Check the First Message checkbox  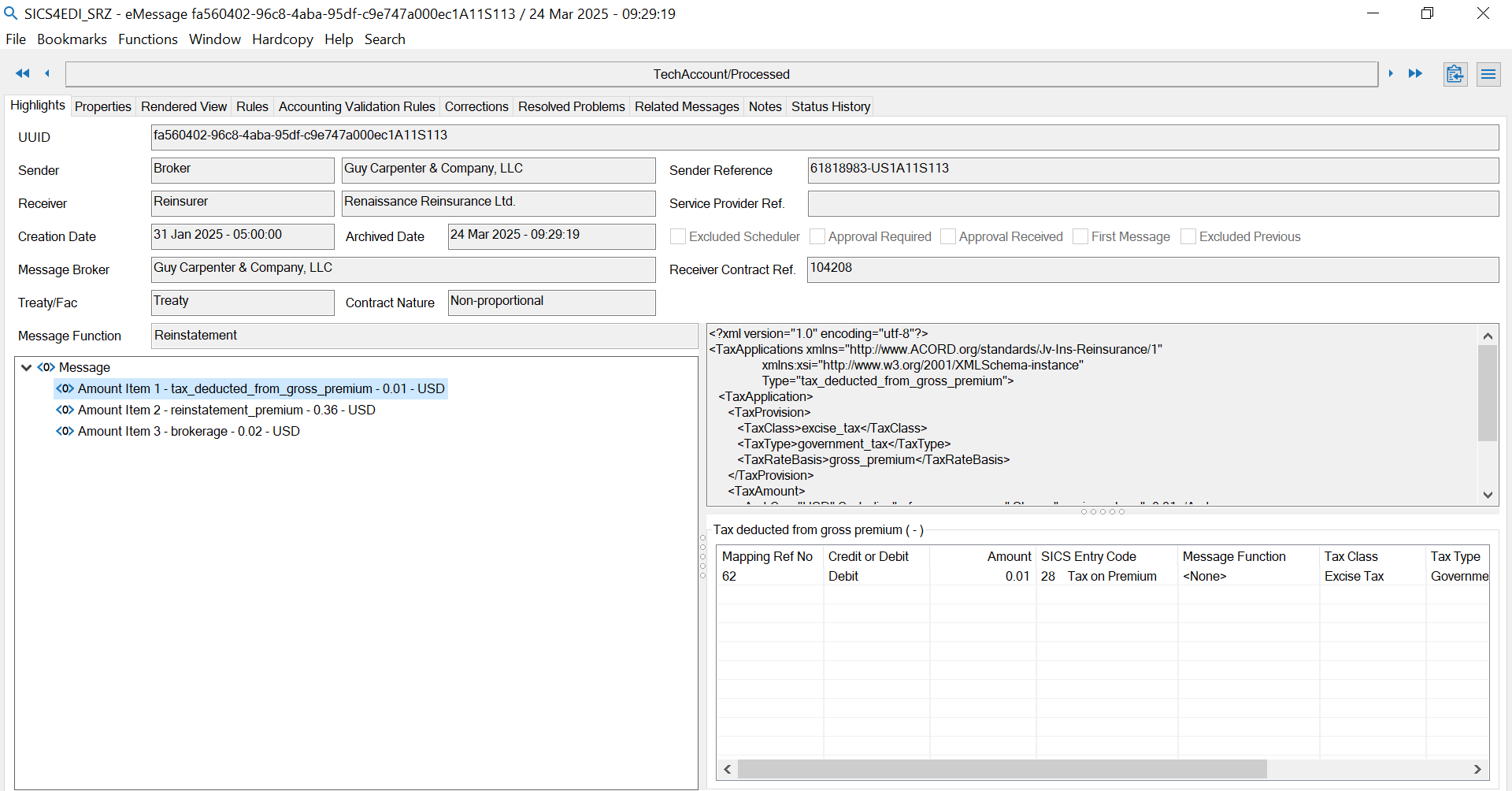[1080, 236]
